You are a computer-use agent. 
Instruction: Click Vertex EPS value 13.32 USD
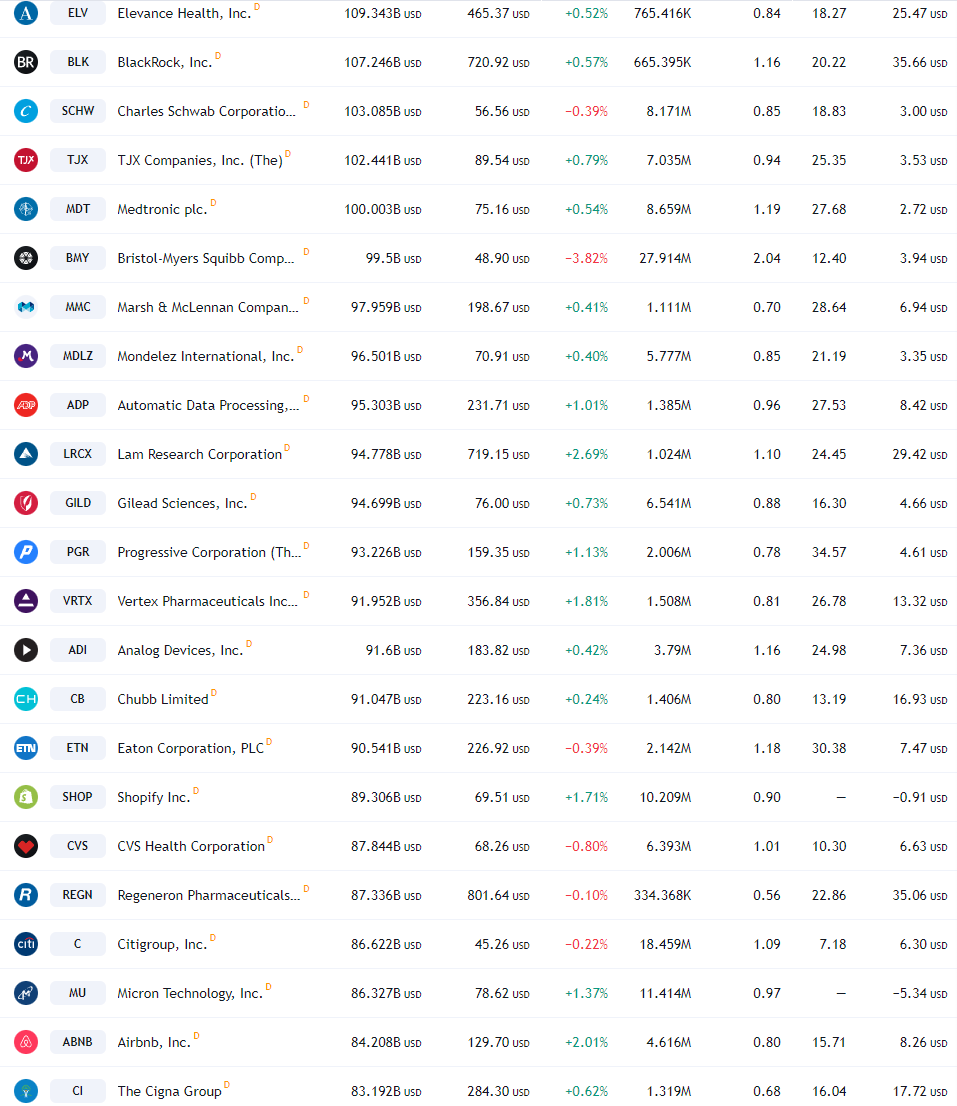click(920, 602)
